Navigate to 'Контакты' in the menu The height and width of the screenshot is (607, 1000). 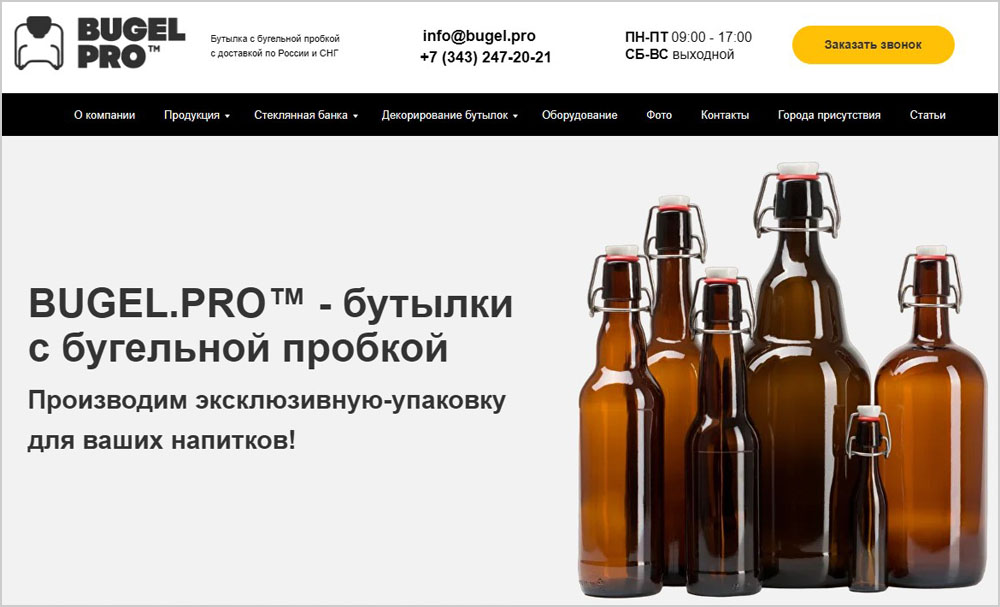[724, 115]
